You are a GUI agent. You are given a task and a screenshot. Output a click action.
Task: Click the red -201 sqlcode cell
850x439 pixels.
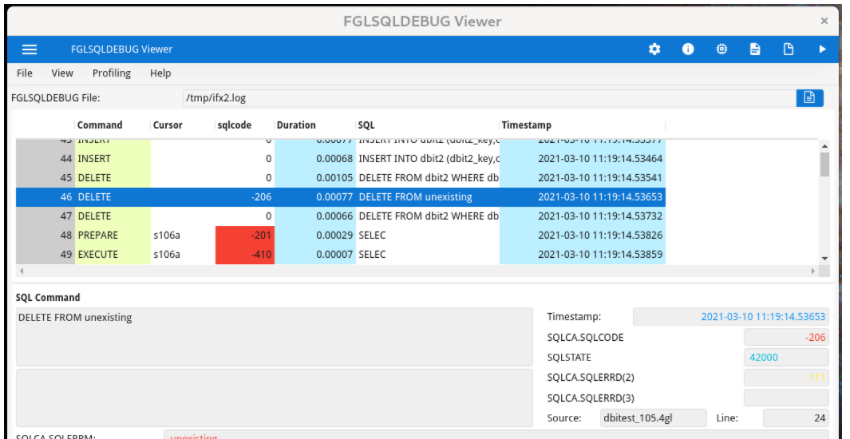(x=245, y=235)
